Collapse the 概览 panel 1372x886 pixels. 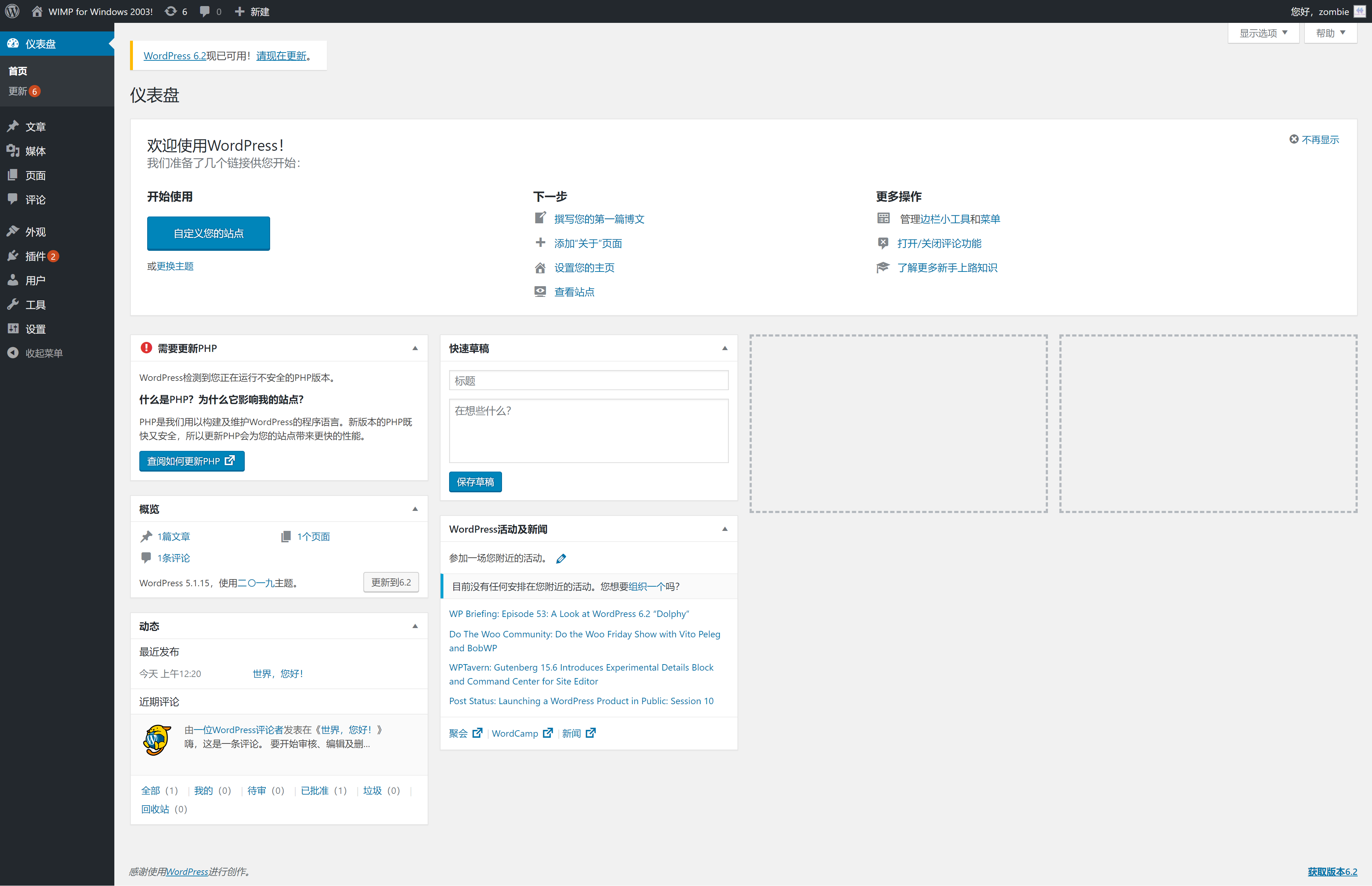[415, 509]
